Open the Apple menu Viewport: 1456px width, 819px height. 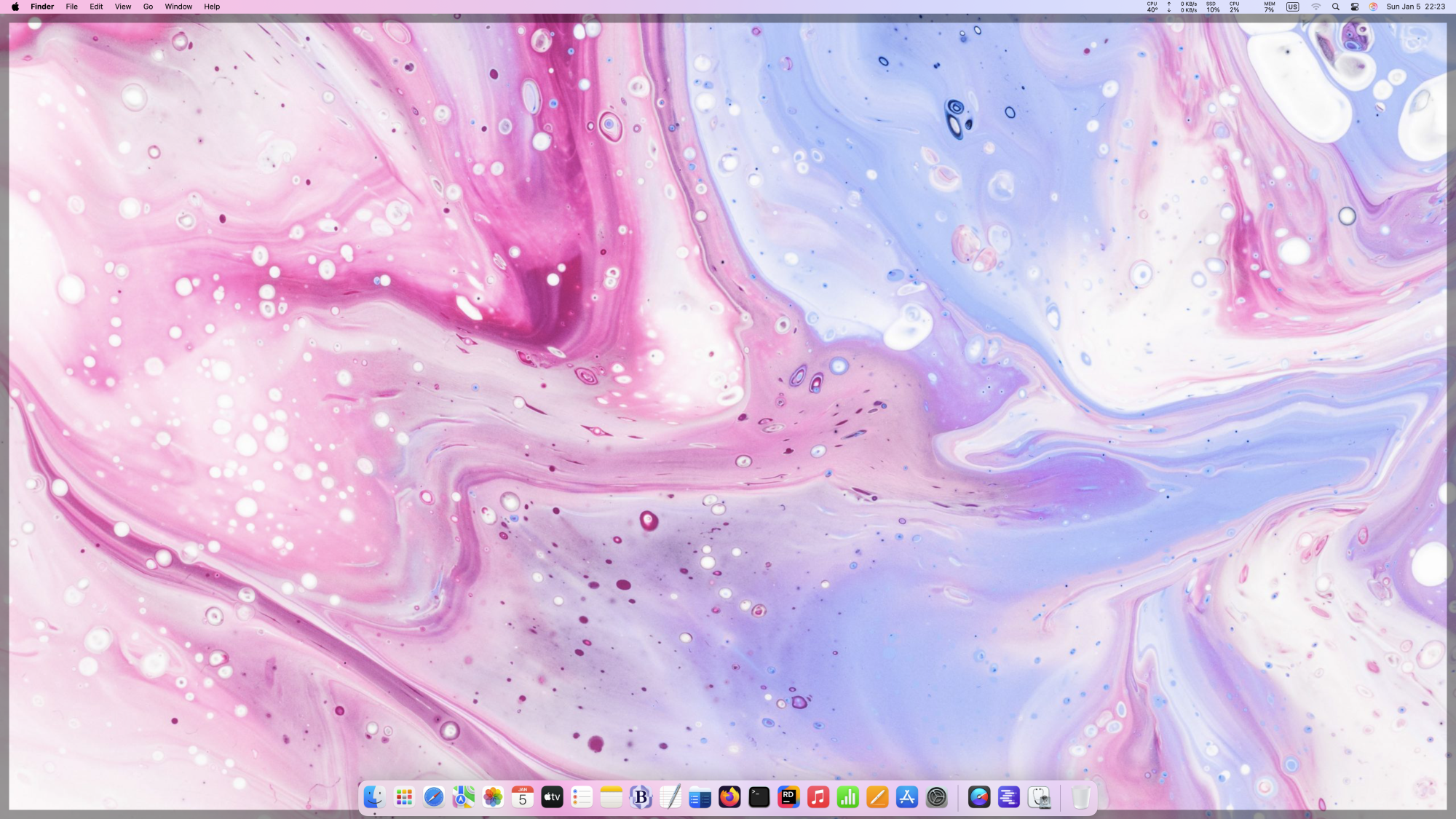click(15, 7)
